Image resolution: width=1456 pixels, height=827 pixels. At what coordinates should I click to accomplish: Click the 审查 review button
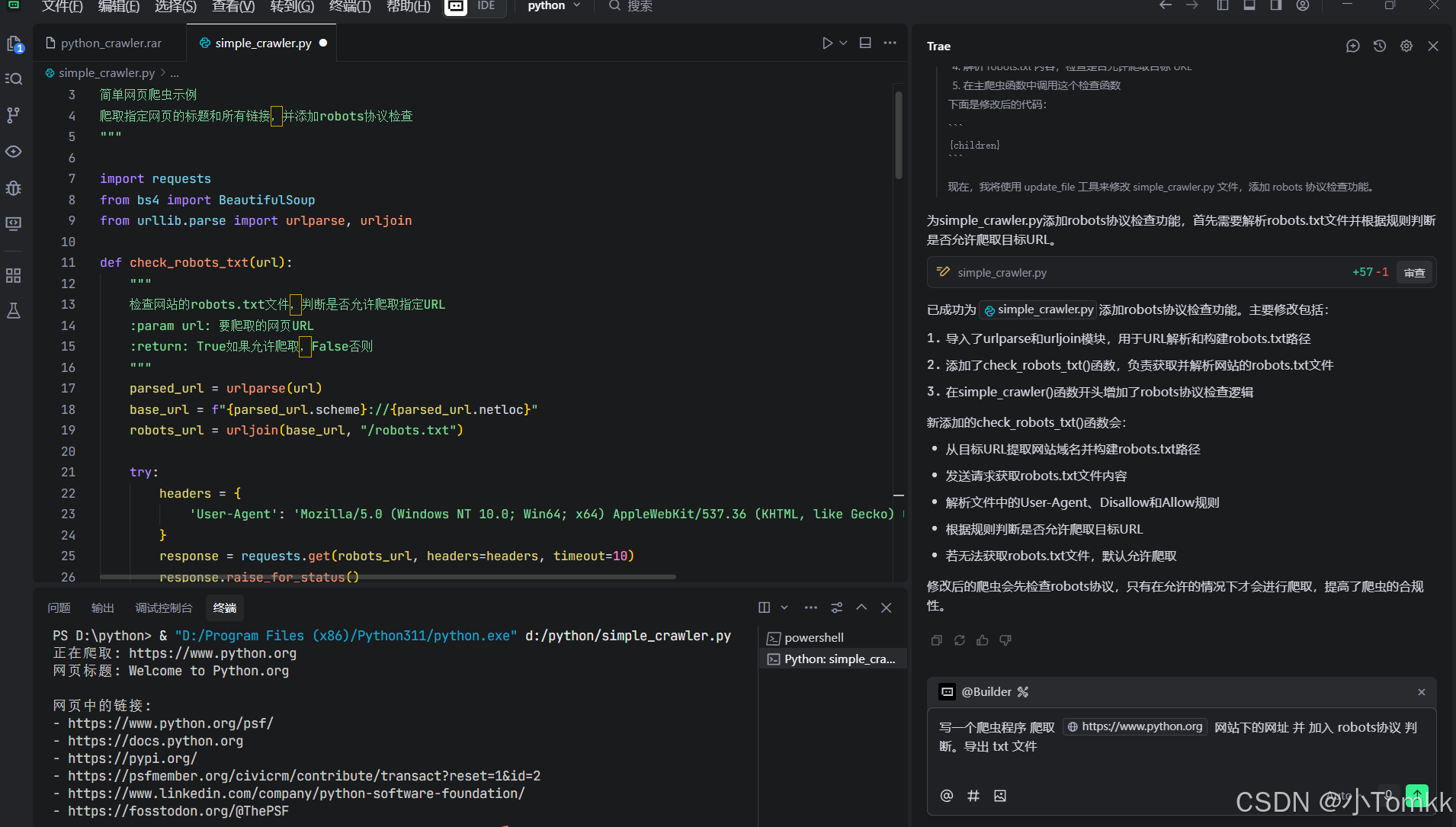click(1415, 273)
